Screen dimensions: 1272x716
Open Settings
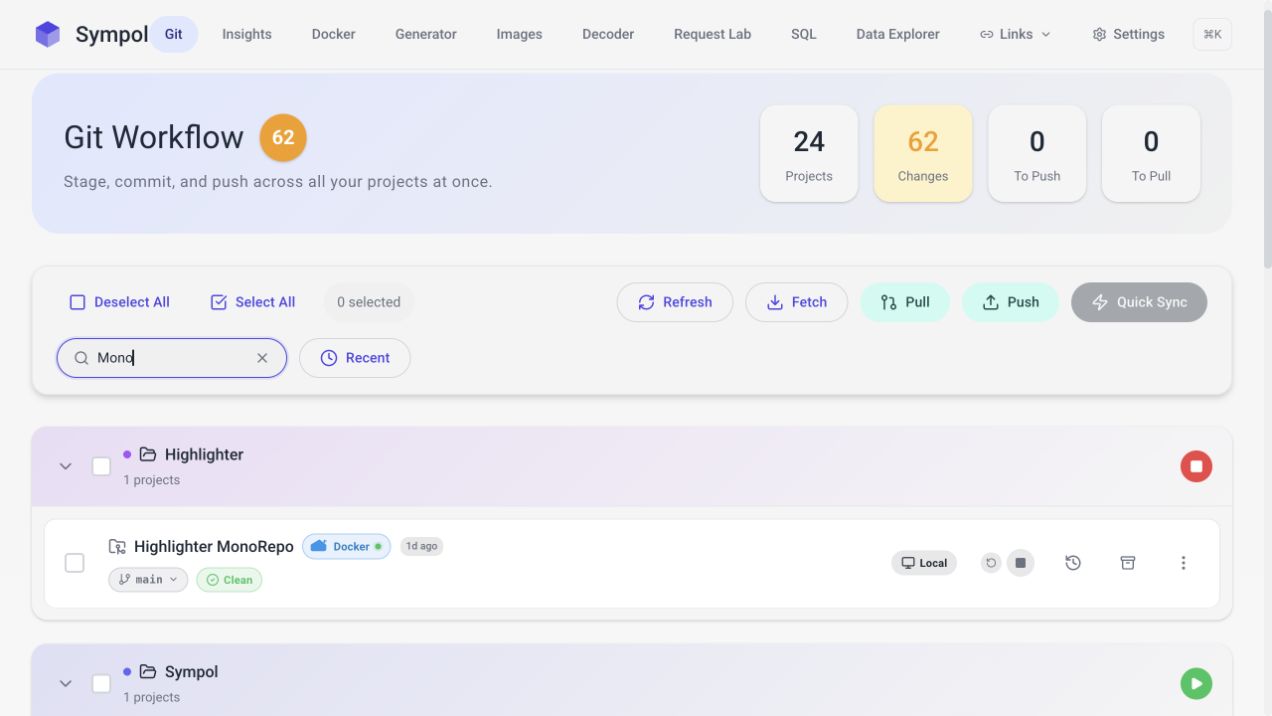(1129, 34)
